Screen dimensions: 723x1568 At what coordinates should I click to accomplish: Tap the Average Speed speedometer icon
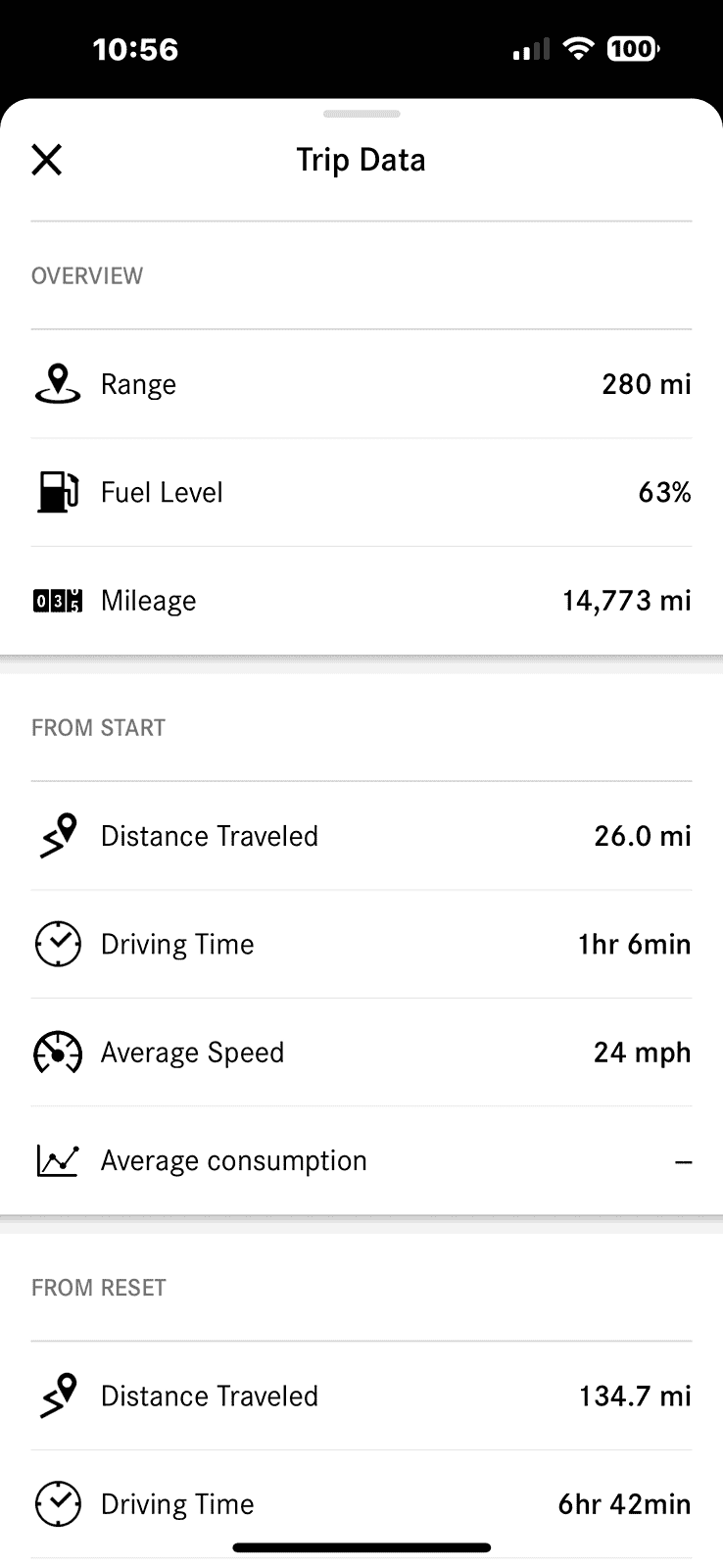pos(58,1053)
